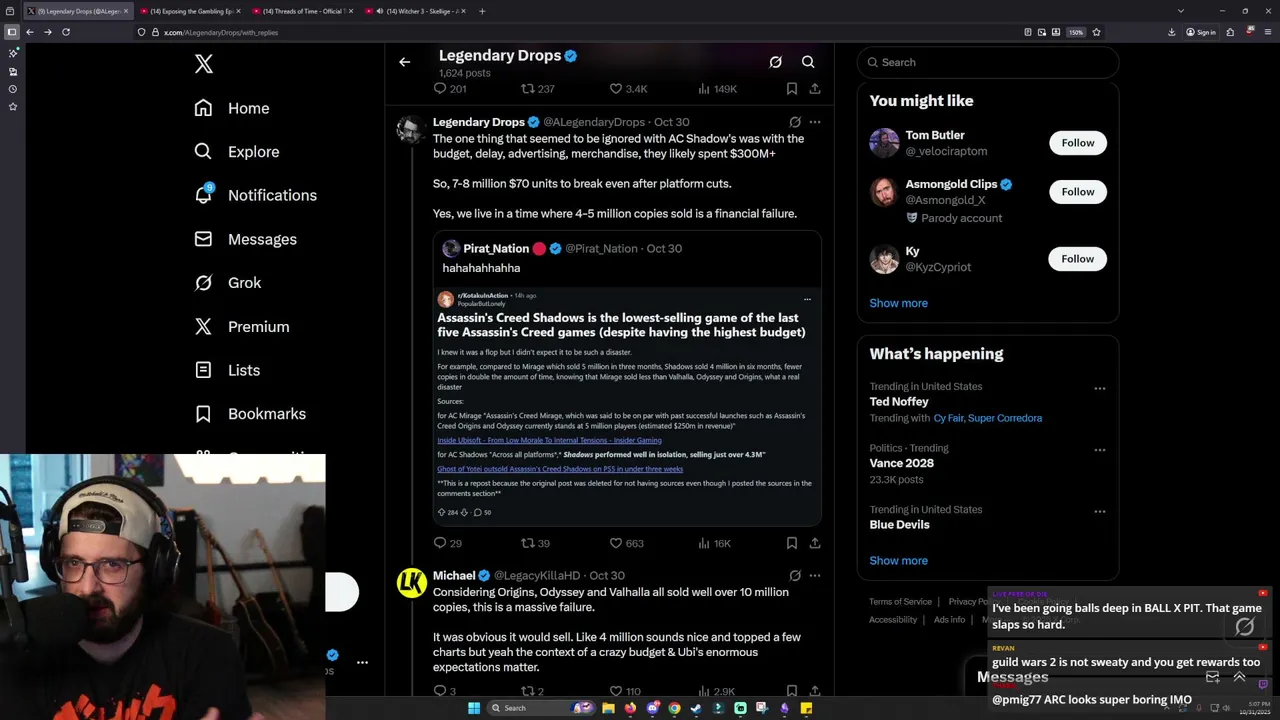Click the X logo above Home
This screenshot has width=1280, height=720.
204,64
